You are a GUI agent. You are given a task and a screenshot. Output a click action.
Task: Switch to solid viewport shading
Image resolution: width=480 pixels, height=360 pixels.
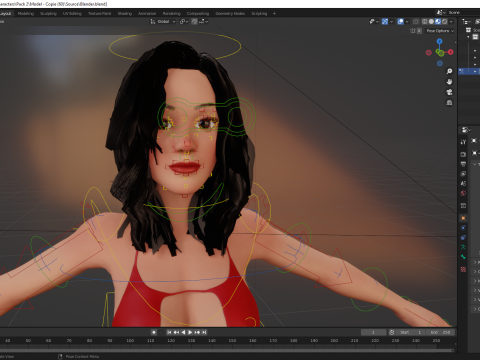click(x=431, y=21)
